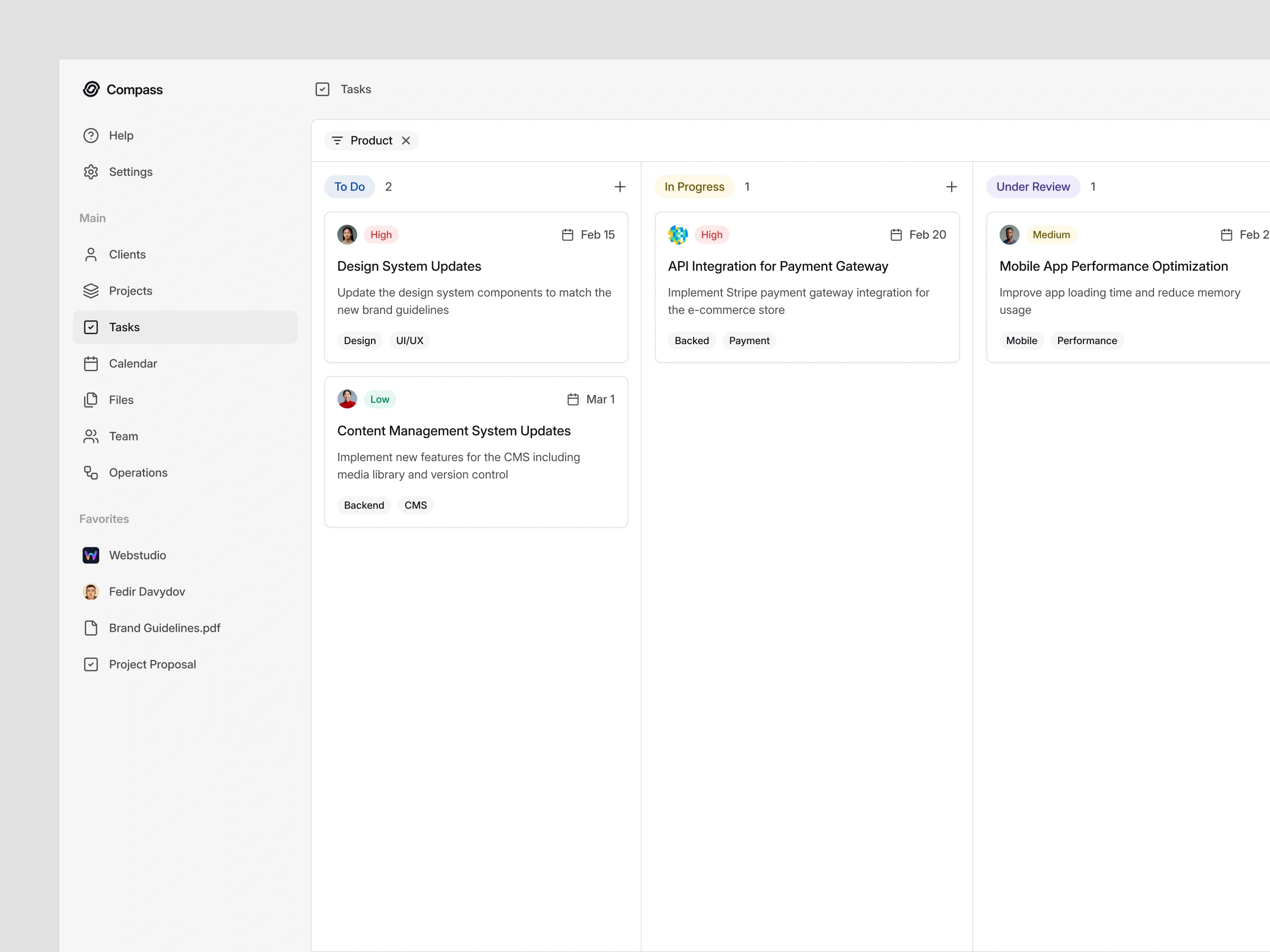Open Operations from sidebar
Viewport: 1270px width, 952px height.
click(138, 473)
